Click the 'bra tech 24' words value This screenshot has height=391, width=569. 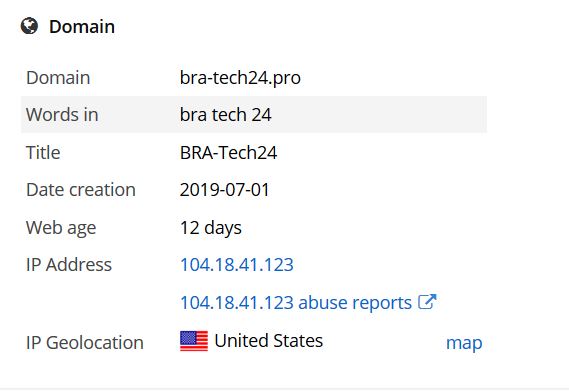pyautogui.click(x=225, y=115)
